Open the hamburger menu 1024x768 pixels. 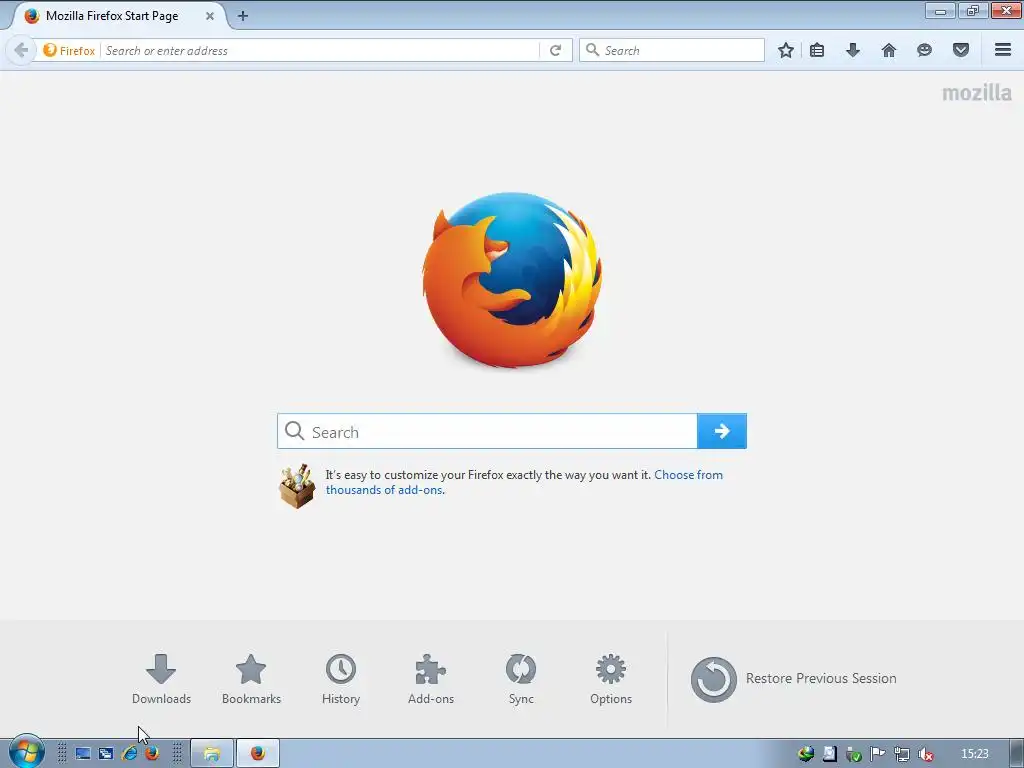coord(1003,50)
